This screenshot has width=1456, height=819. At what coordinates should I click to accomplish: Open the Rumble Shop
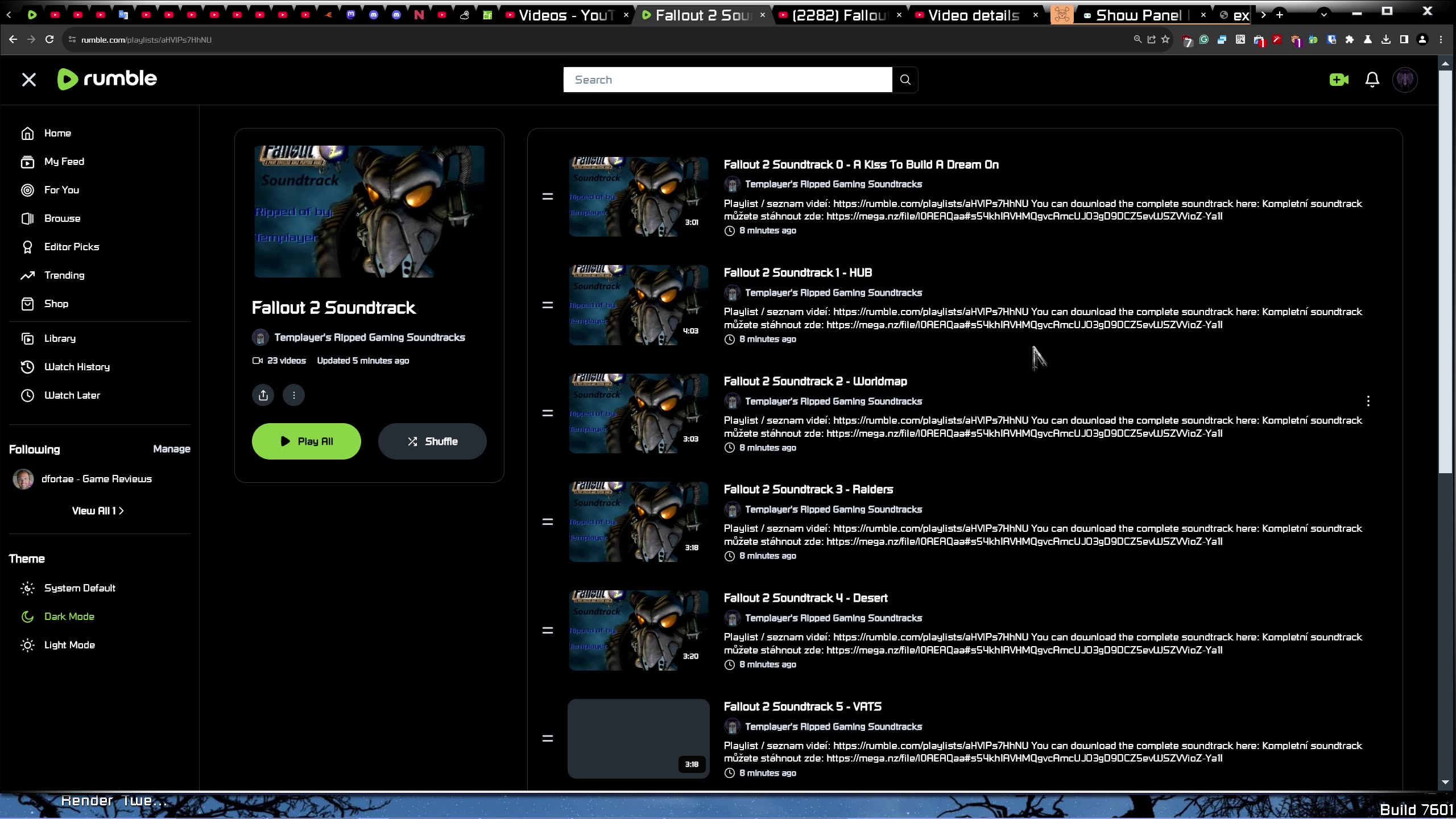[56, 304]
